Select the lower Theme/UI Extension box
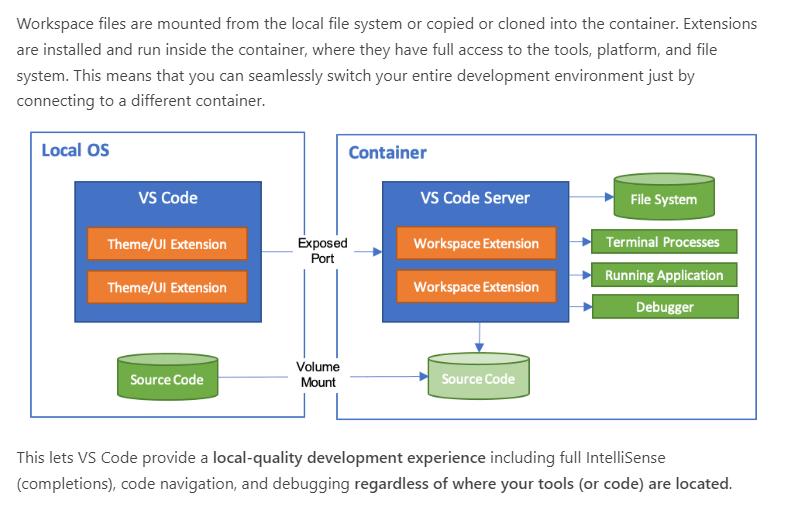The width and height of the screenshot is (787, 515). 167,287
